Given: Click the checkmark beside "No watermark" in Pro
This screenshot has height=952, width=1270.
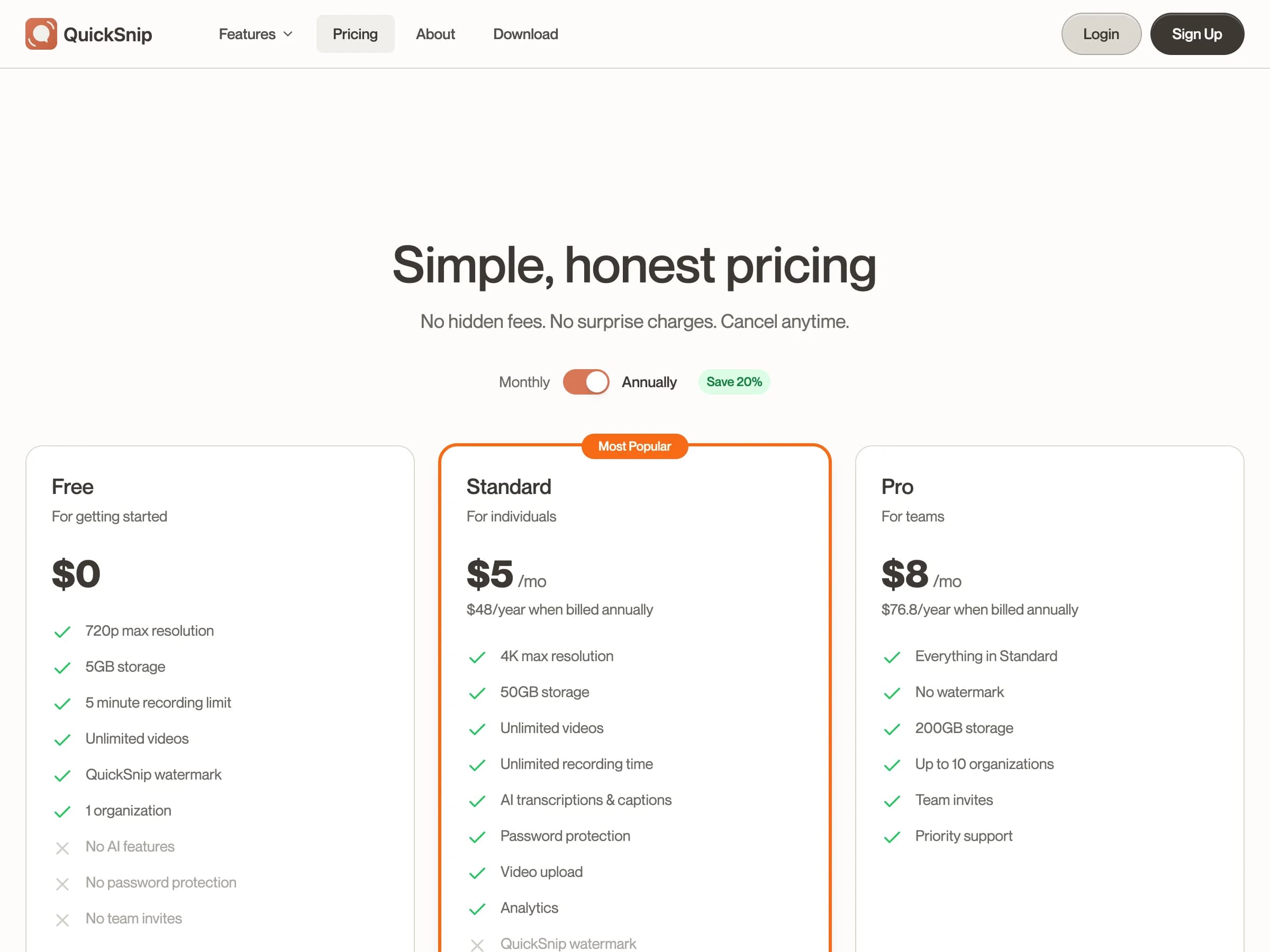Looking at the screenshot, I should point(892,693).
